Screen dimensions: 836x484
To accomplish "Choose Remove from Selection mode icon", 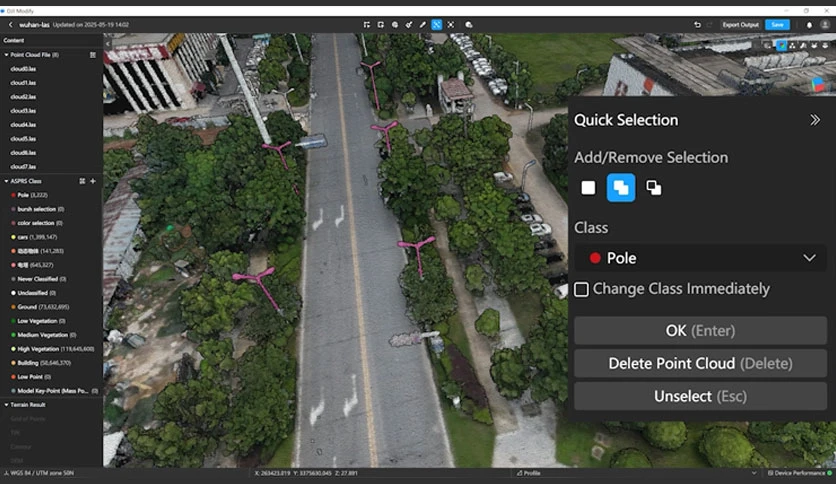I will point(654,188).
